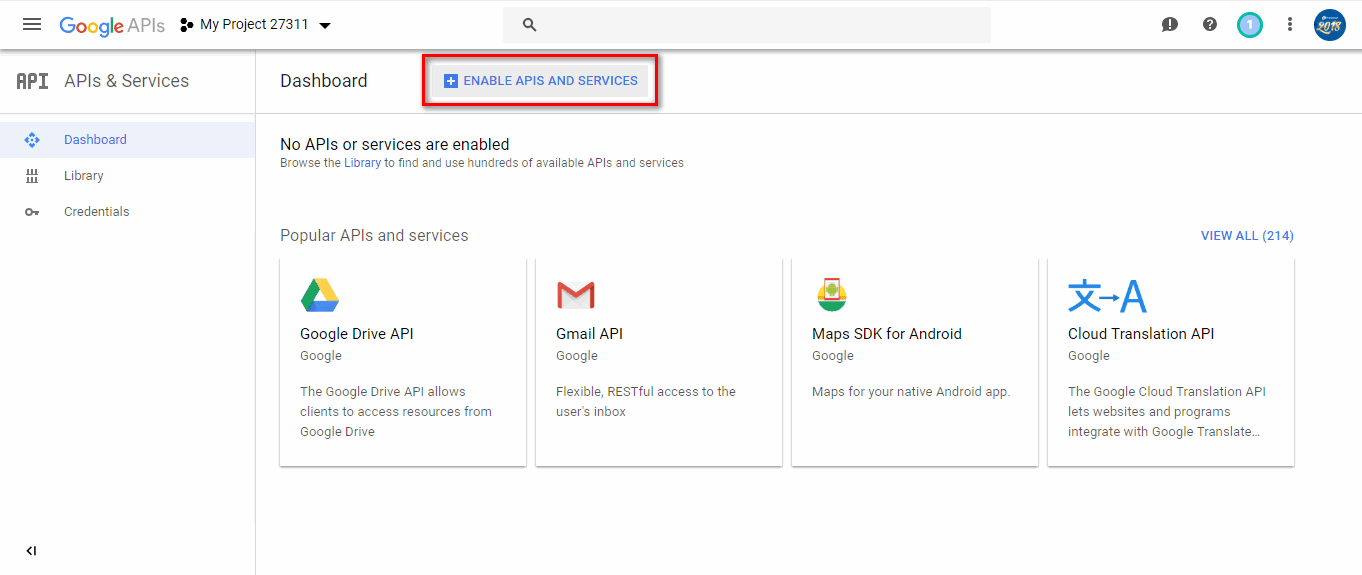The width and height of the screenshot is (1362, 575).
Task: Click Enable APIs and Services button
Action: [540, 81]
